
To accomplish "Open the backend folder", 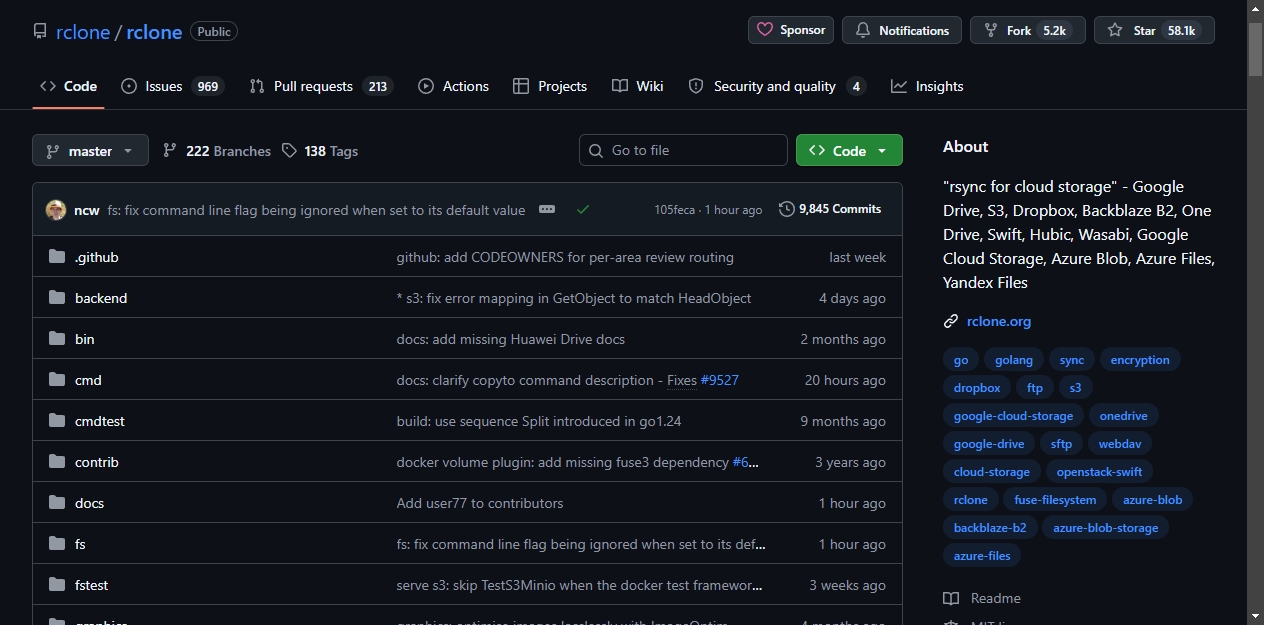I will [101, 298].
